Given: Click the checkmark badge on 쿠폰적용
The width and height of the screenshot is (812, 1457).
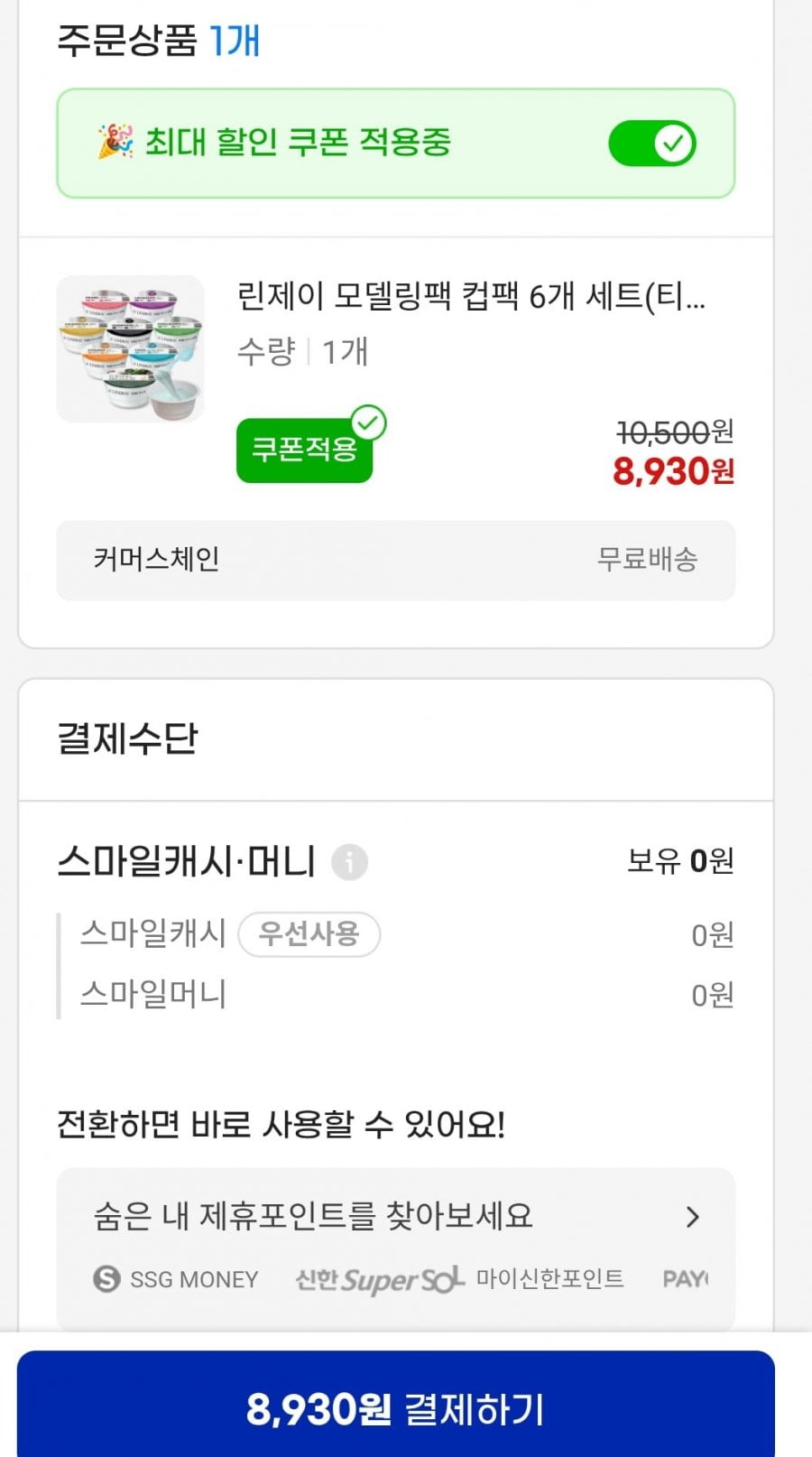Looking at the screenshot, I should click(x=368, y=422).
